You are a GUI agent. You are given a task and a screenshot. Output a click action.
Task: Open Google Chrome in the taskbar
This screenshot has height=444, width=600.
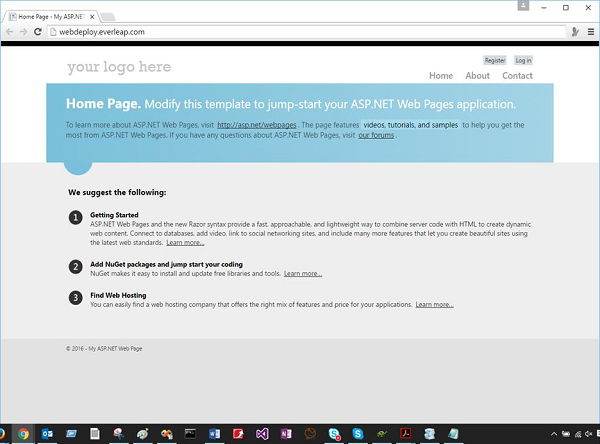[x=23, y=434]
